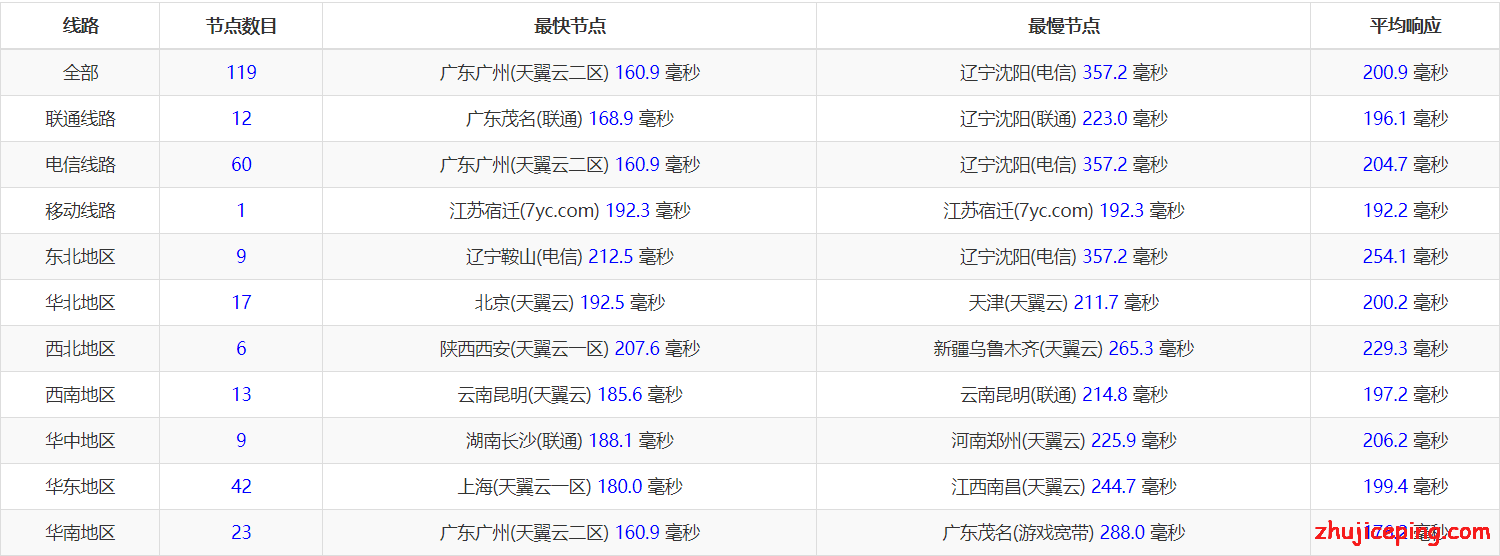Click fastest node 湖南长沙(联通) 188.1 毫秒
The width and height of the screenshot is (1500, 556).
(x=570, y=440)
